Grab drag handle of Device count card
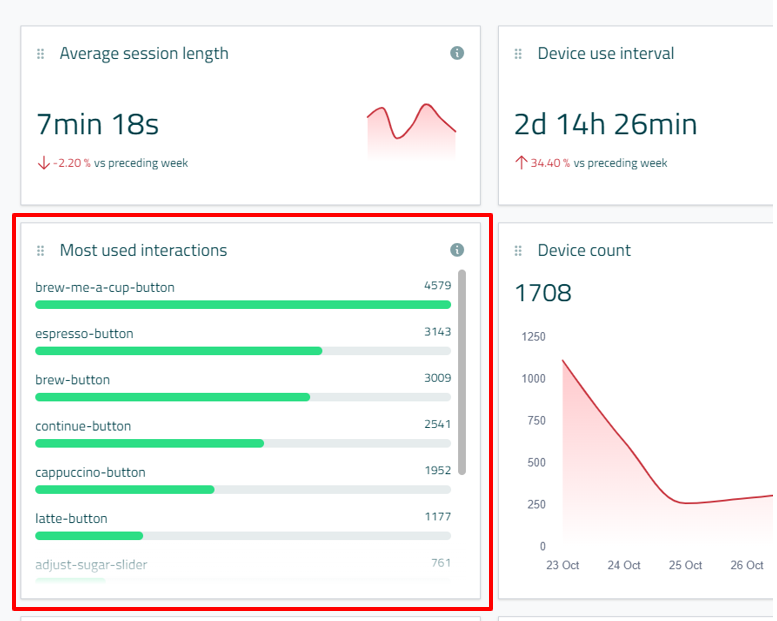This screenshot has width=777, height=621. click(x=519, y=251)
